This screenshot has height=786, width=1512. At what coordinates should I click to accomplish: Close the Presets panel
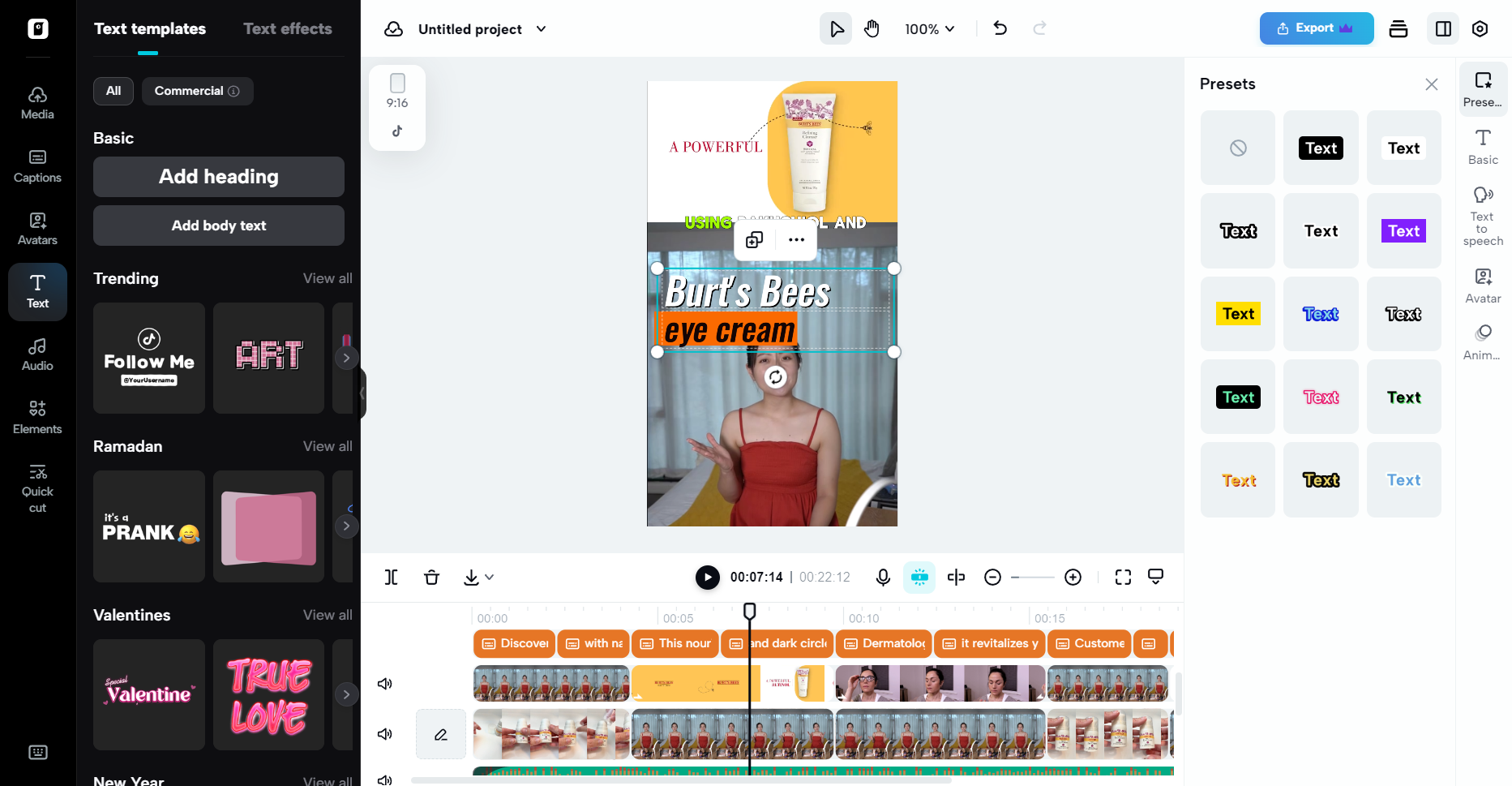[x=1432, y=84]
